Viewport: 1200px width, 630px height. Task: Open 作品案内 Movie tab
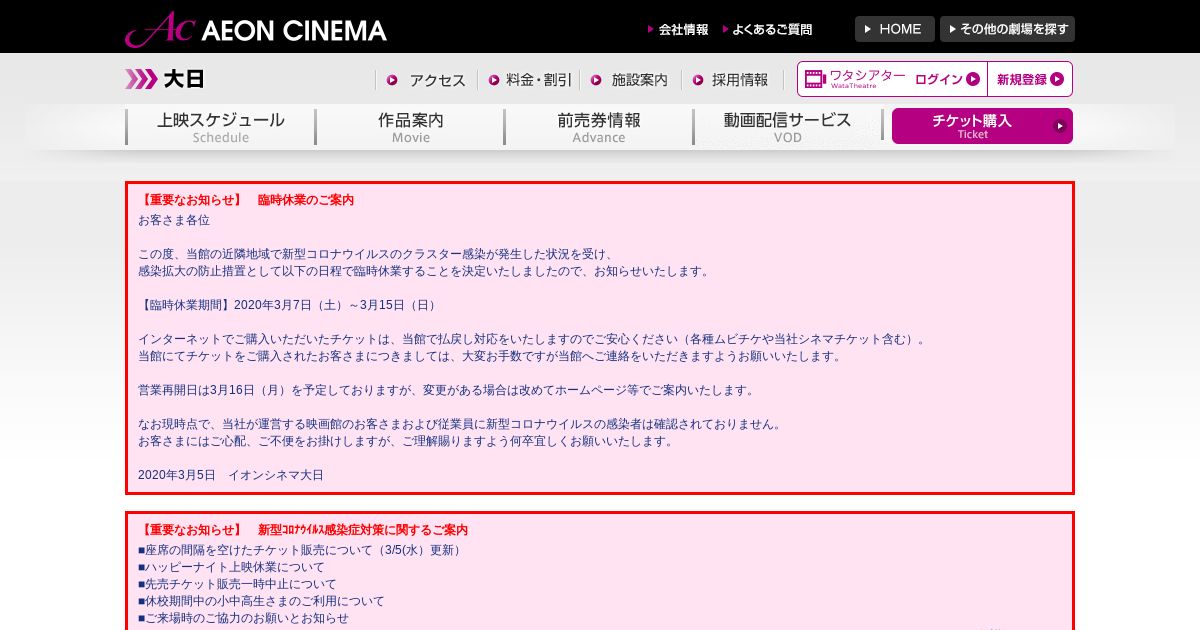point(410,127)
